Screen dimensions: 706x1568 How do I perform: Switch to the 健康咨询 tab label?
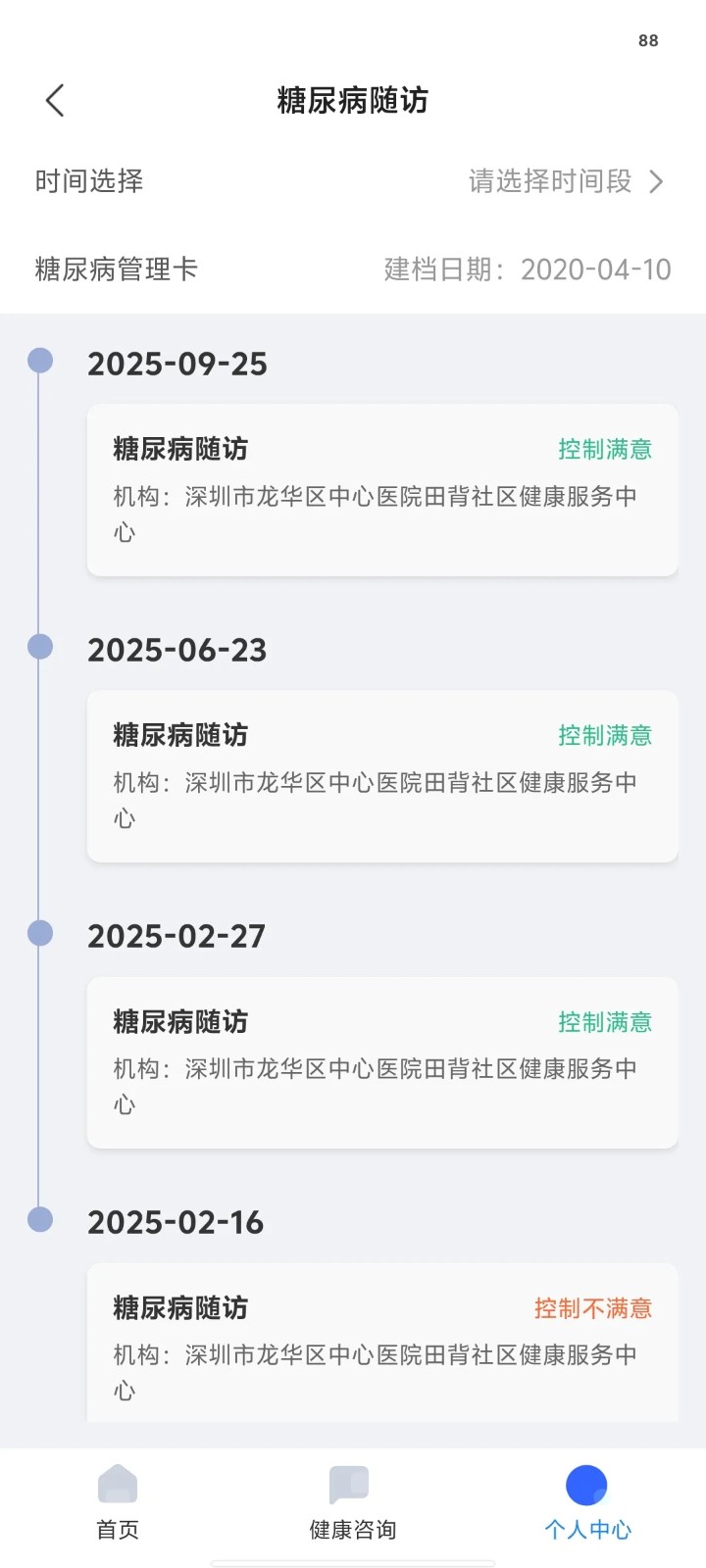(353, 1530)
